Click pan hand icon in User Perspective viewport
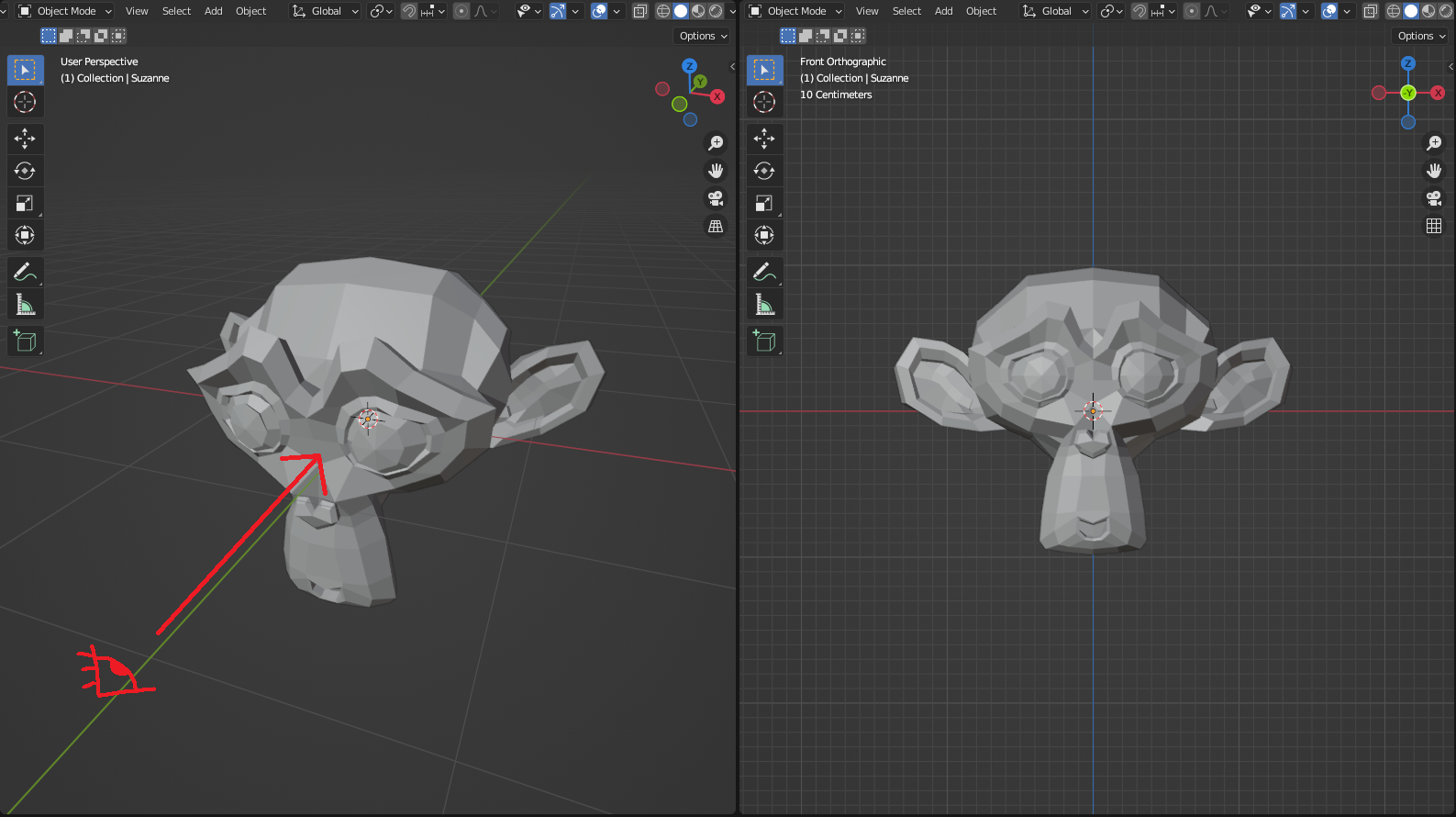 [x=716, y=171]
